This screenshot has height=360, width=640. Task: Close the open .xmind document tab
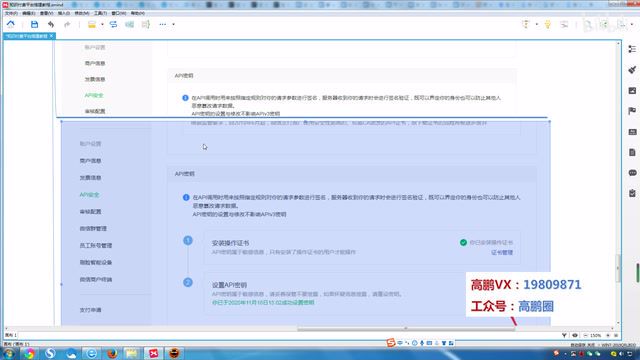pyautogui.click(x=51, y=36)
